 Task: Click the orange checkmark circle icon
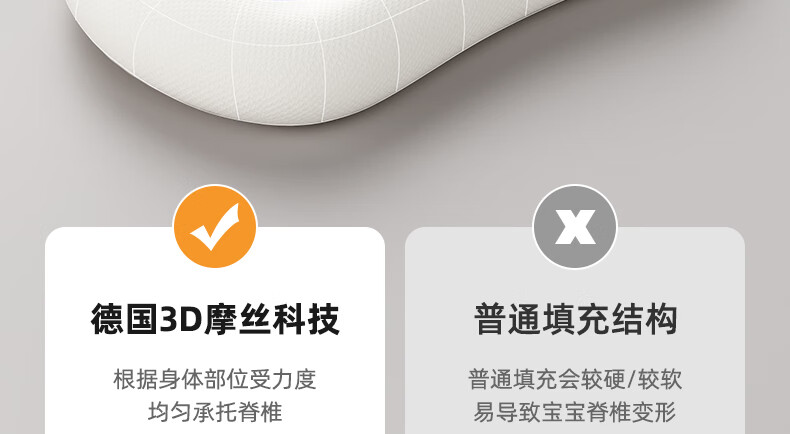click(215, 226)
